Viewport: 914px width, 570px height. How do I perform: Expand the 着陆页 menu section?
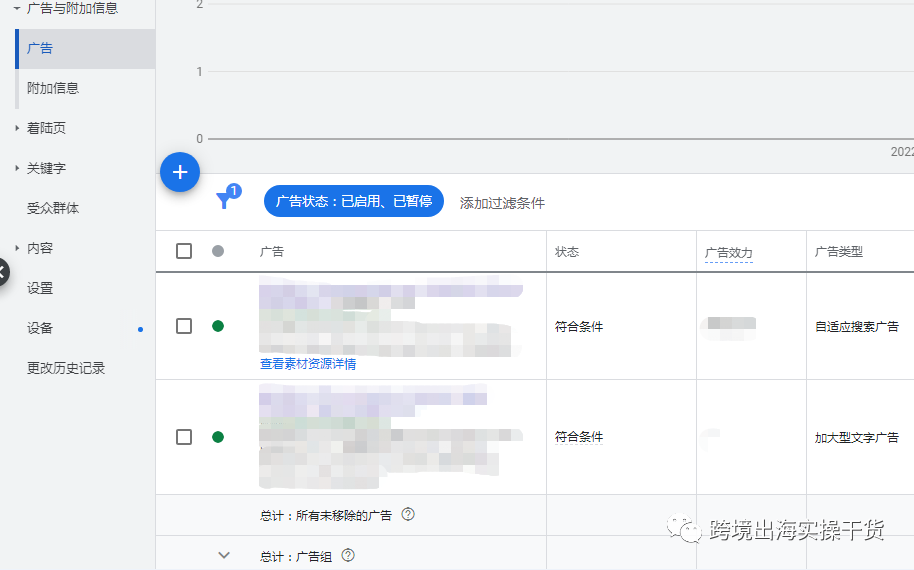point(17,128)
